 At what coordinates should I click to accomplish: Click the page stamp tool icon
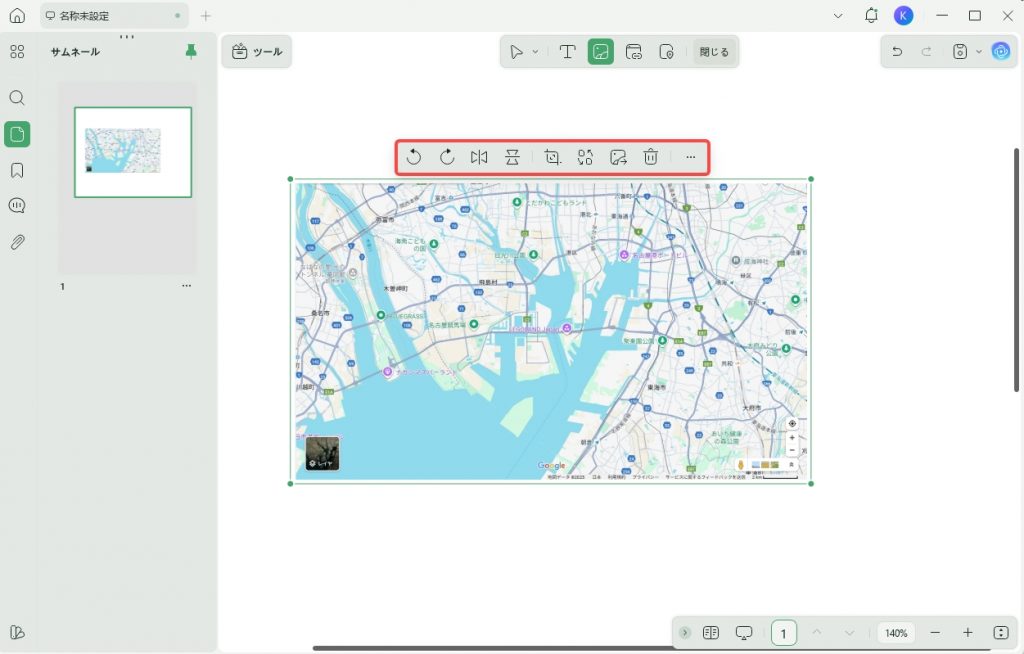(x=667, y=52)
